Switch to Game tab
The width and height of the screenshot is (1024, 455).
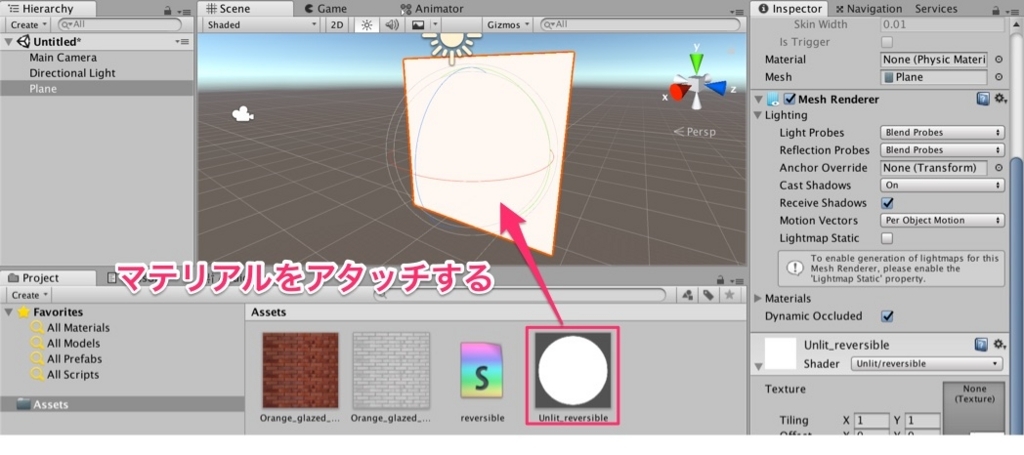[x=325, y=8]
